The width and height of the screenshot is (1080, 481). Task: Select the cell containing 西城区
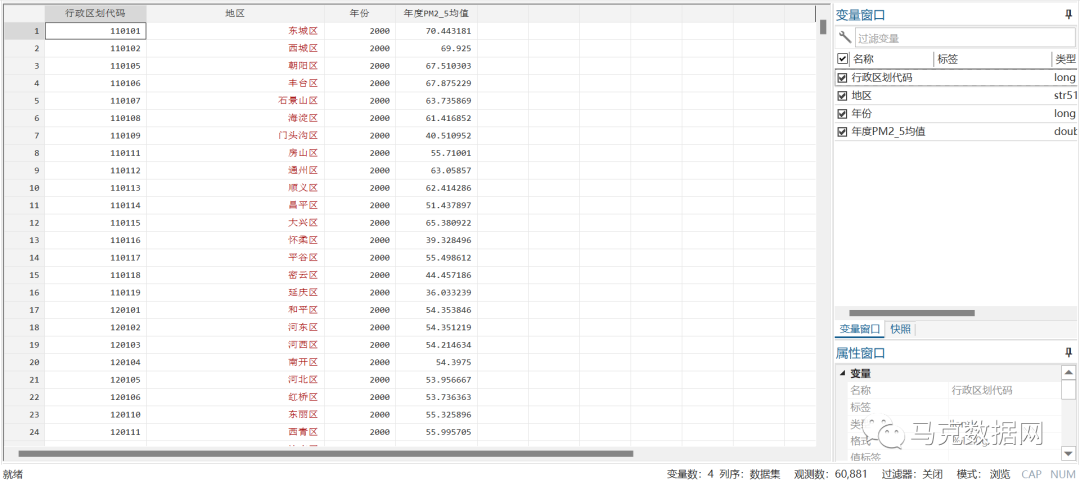click(236, 48)
